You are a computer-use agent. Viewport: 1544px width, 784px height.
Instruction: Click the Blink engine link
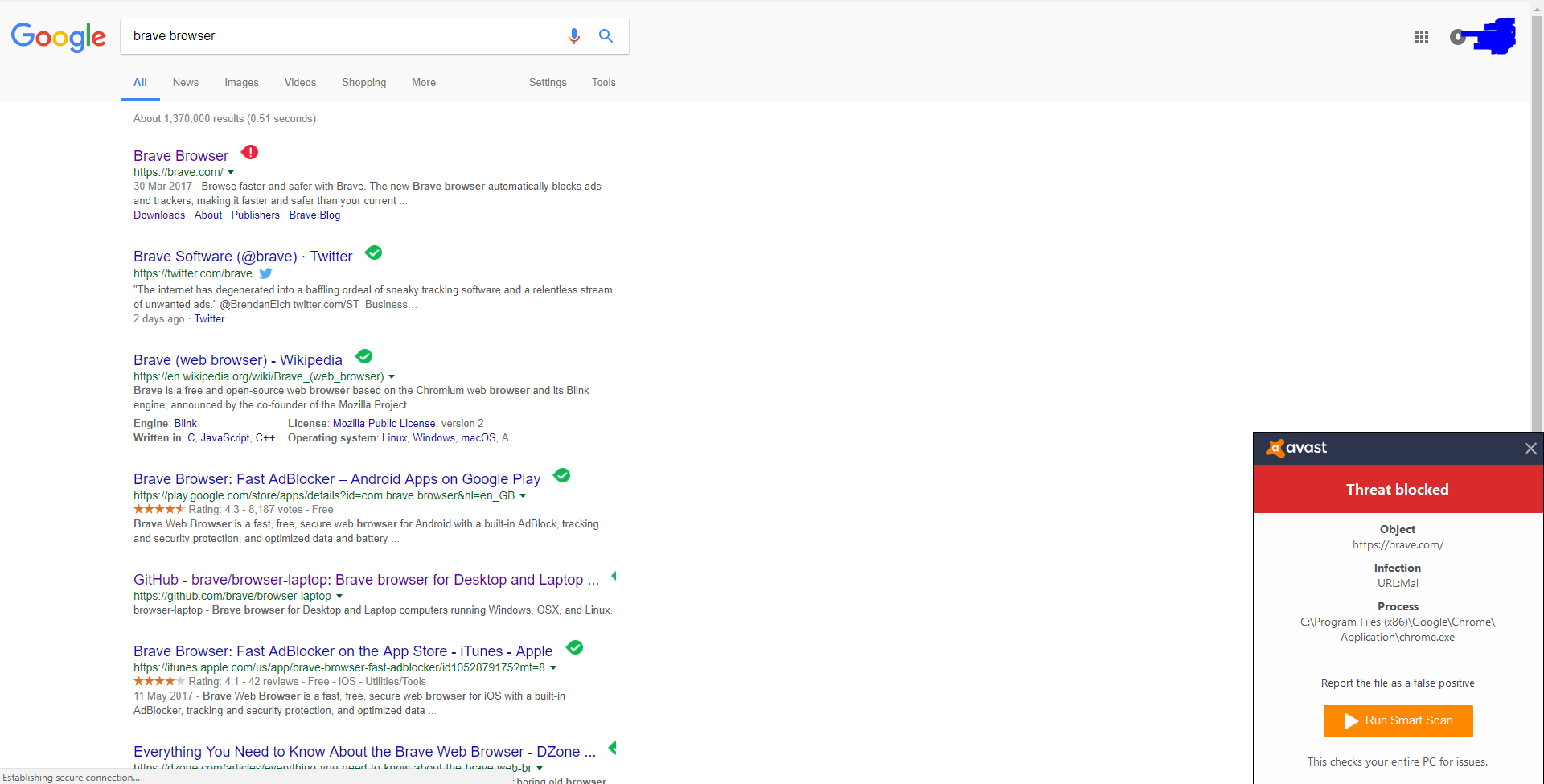(x=186, y=424)
